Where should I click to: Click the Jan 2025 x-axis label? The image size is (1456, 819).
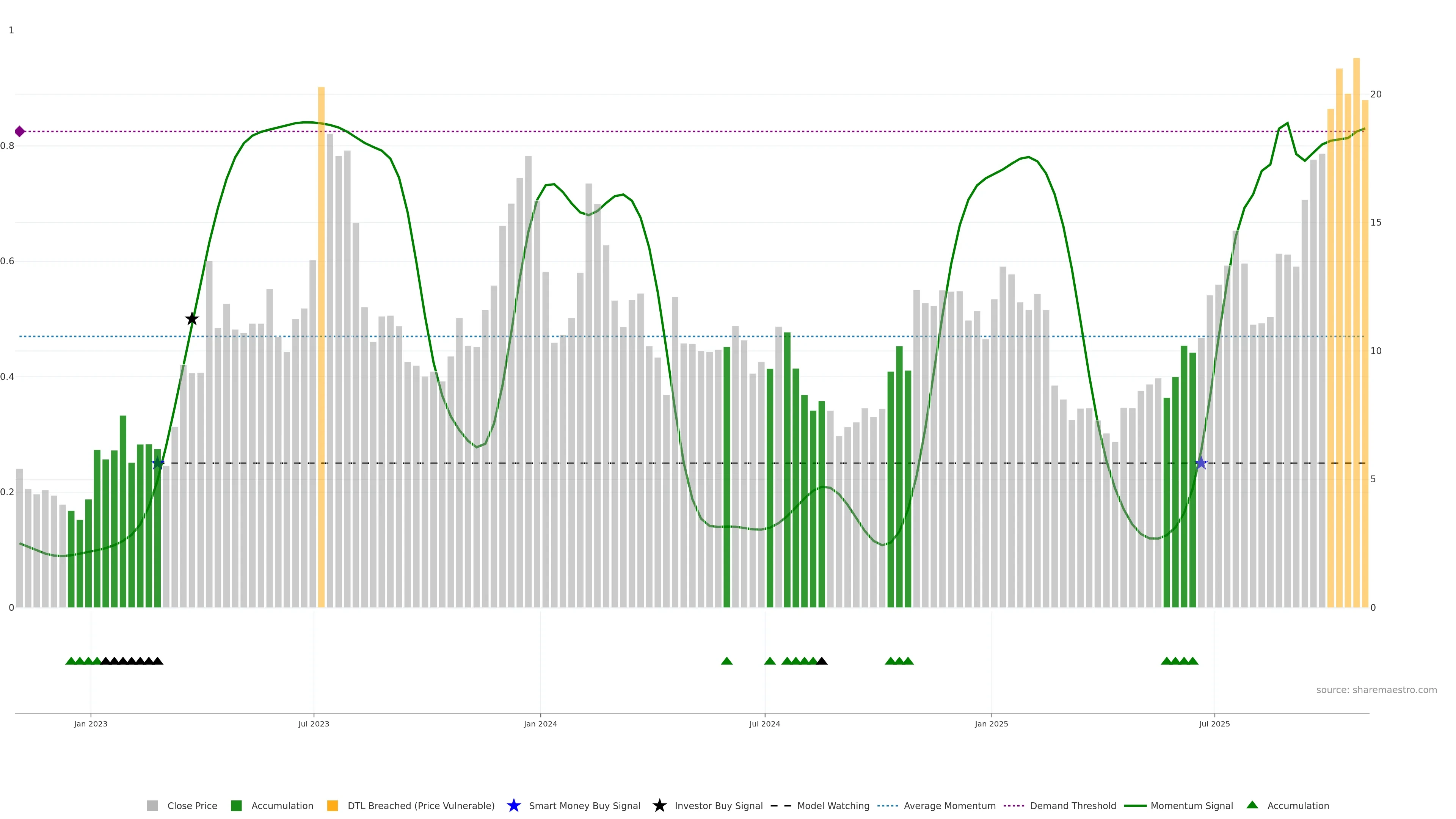coord(992,723)
